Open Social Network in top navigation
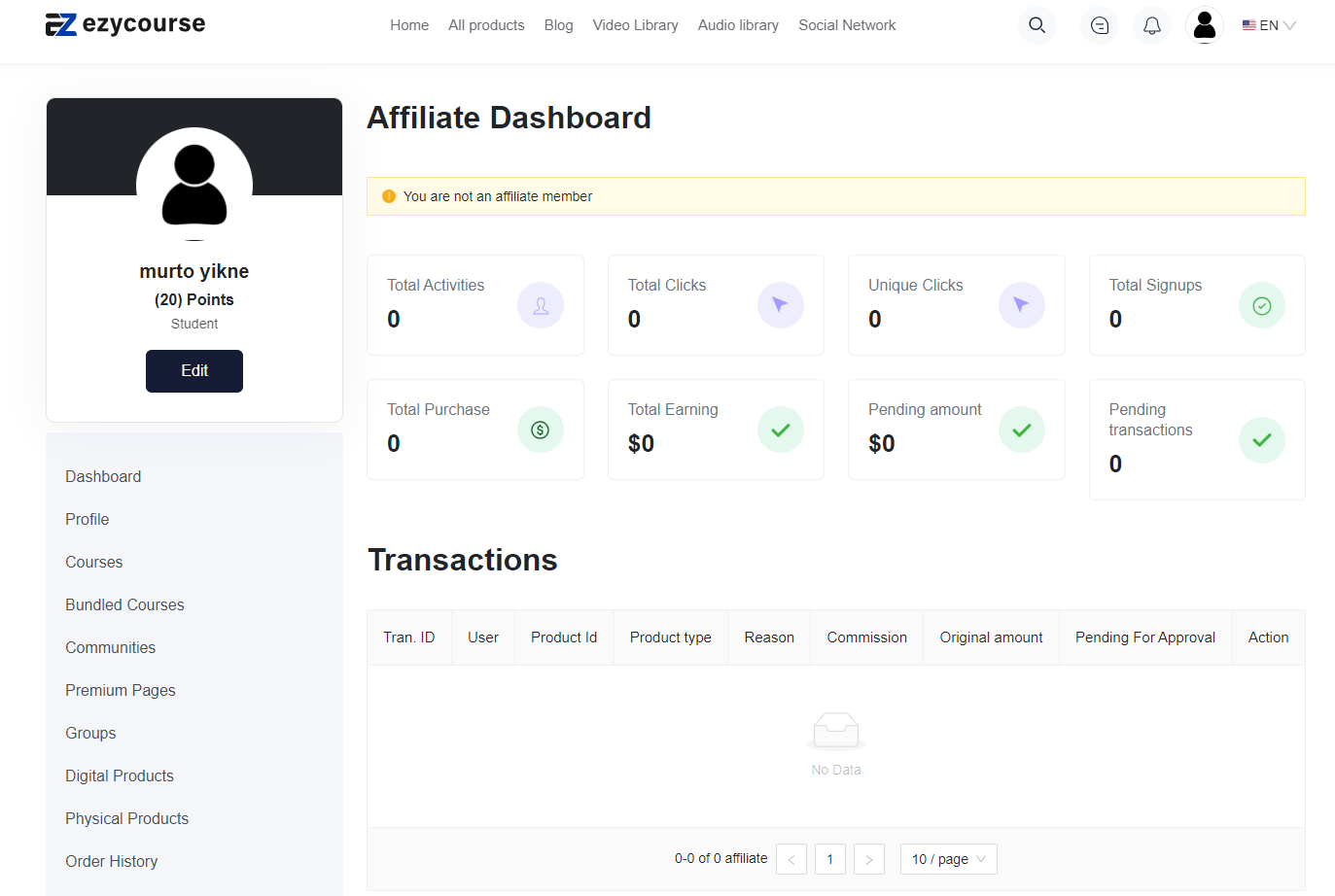This screenshot has height=896, width=1335. click(847, 25)
